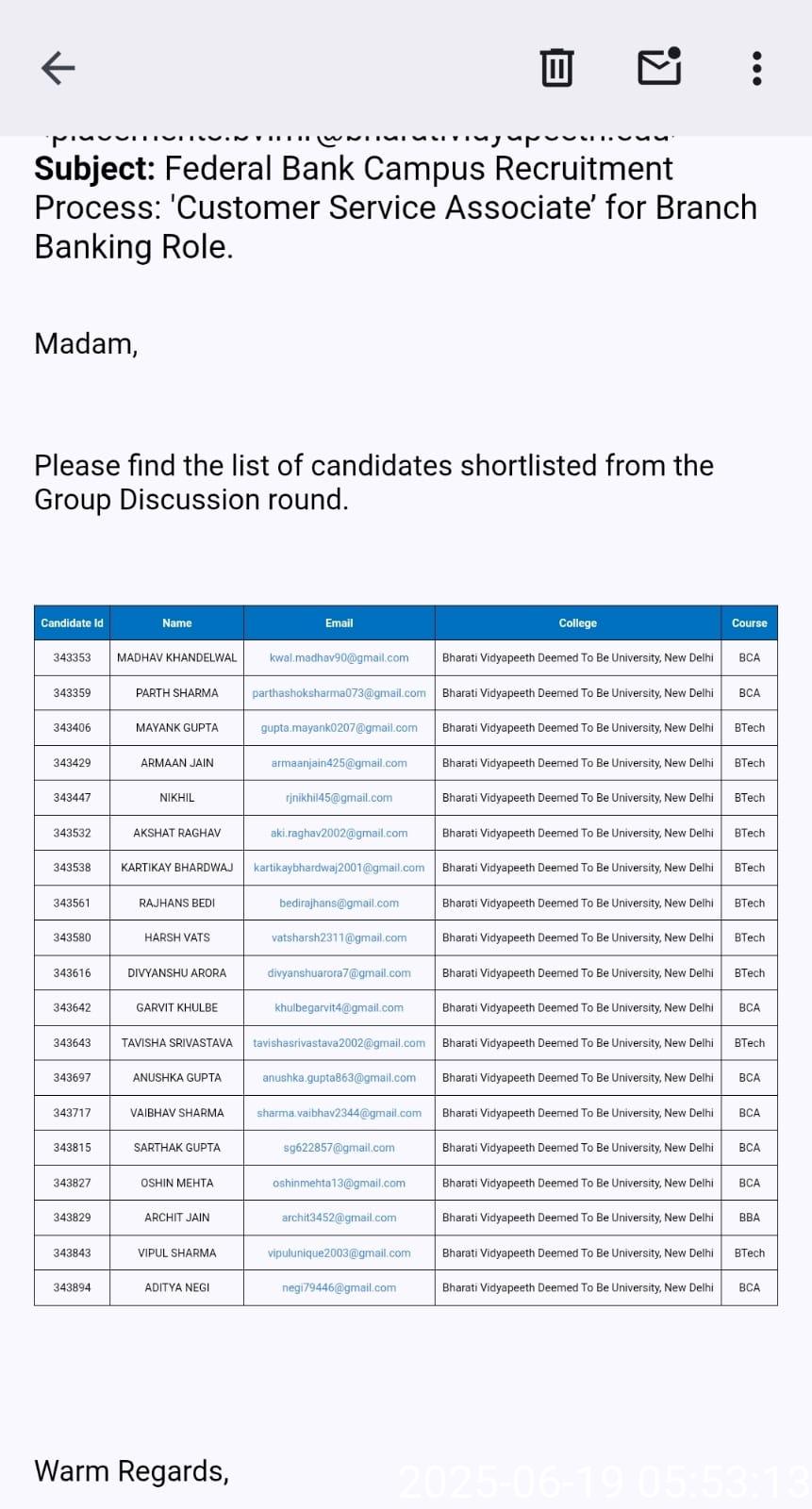812x1509 pixels.
Task: Tap the Email column header cell
Action: point(339,623)
